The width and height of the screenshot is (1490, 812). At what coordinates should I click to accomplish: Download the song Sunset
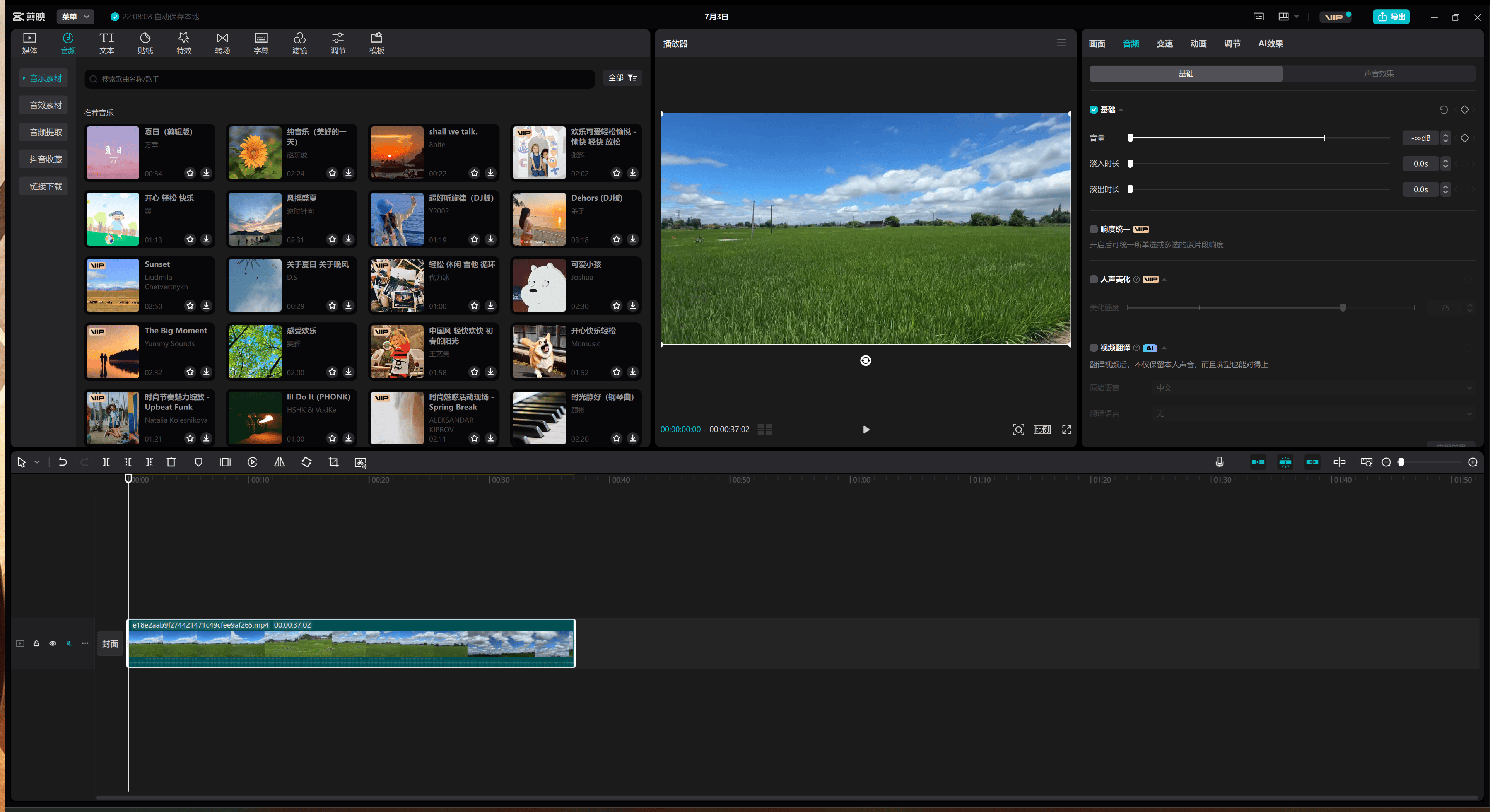point(207,305)
